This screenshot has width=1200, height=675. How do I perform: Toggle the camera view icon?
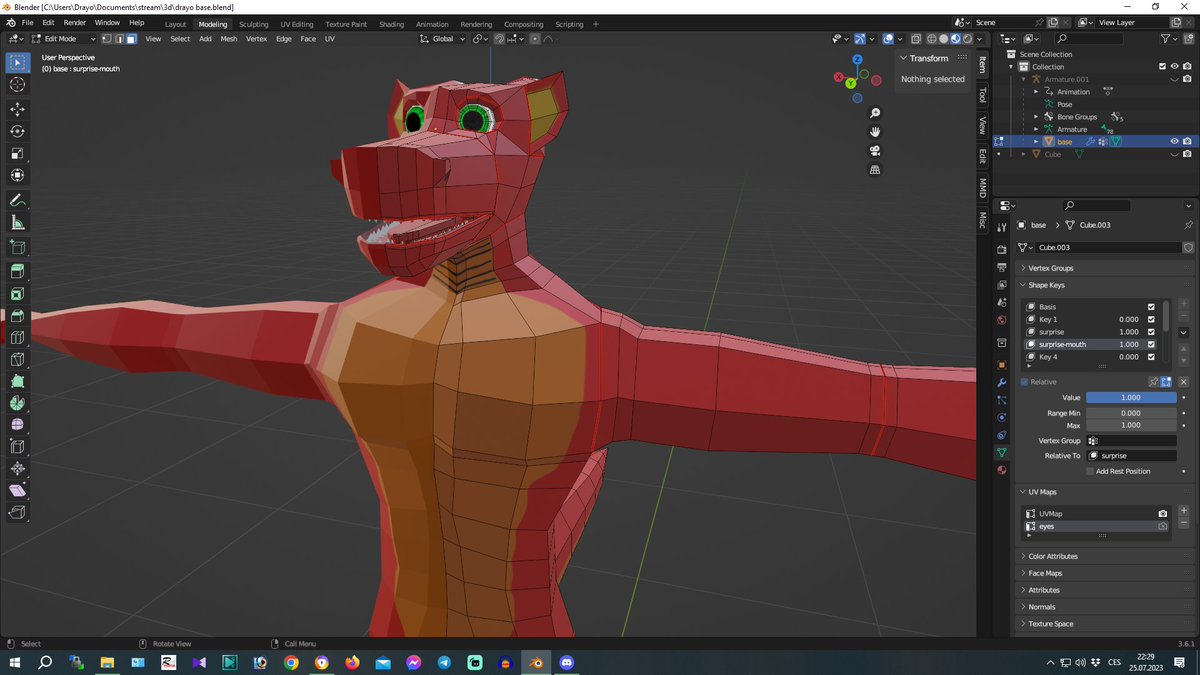pos(875,151)
